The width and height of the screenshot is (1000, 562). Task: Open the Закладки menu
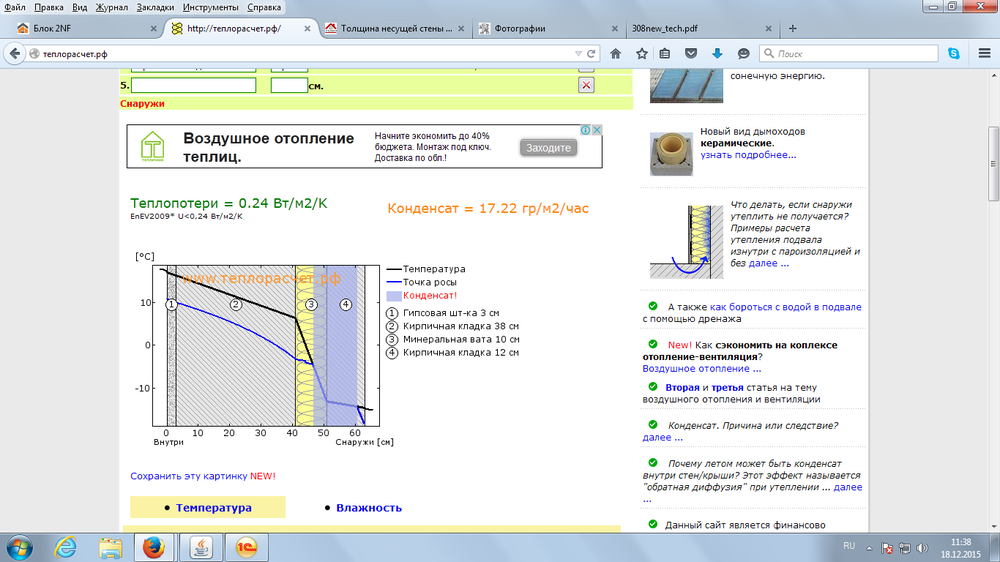coord(155,7)
